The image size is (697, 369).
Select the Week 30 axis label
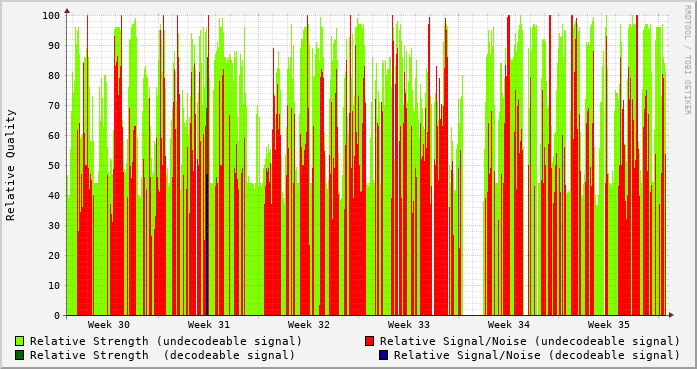coord(109,325)
